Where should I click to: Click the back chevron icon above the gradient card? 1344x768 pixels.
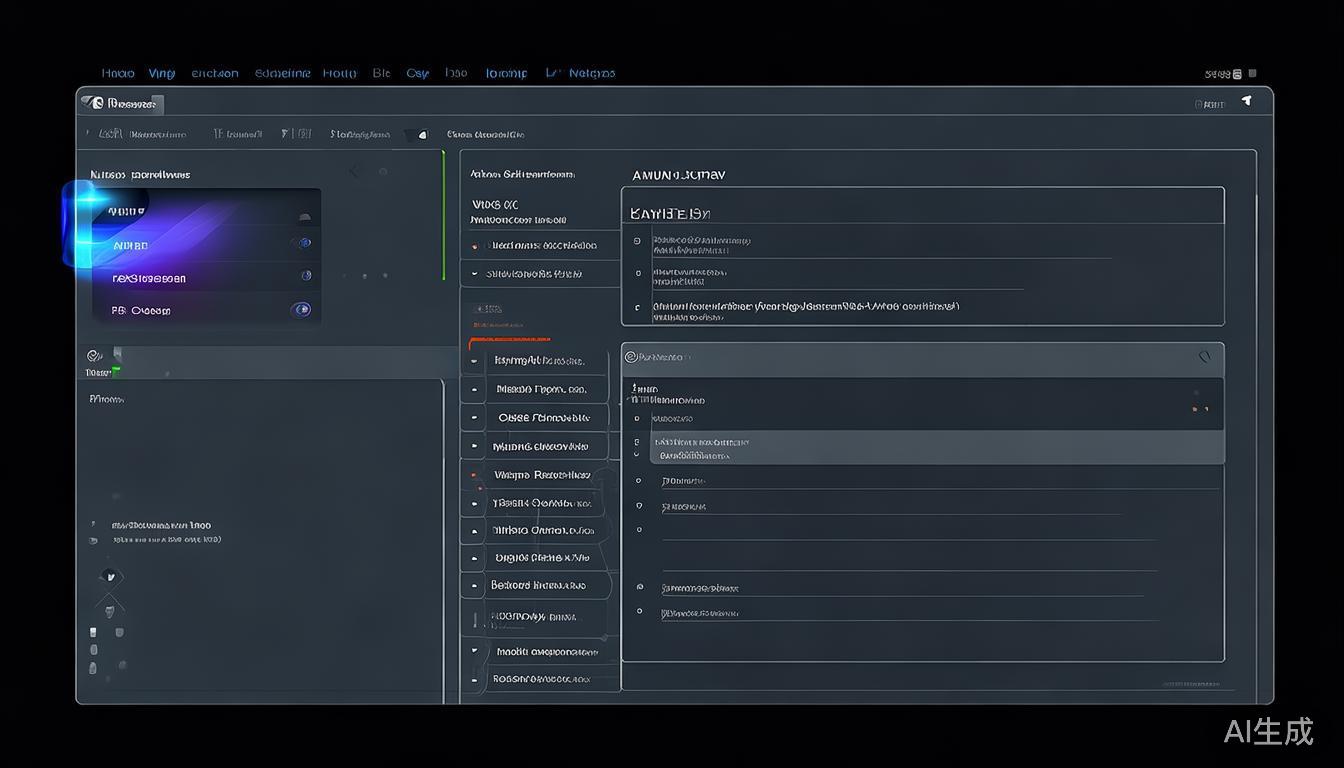pos(354,172)
